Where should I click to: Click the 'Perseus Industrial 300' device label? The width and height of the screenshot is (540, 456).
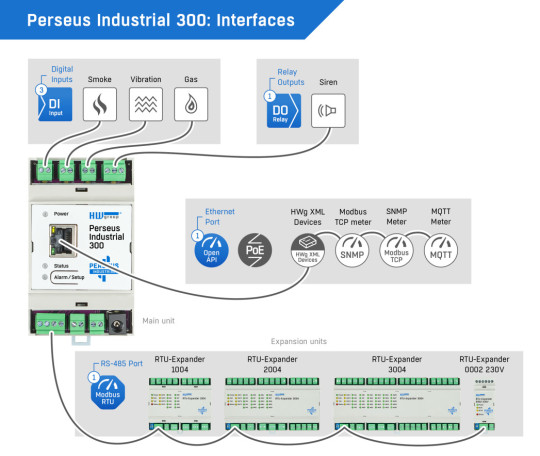pos(106,237)
